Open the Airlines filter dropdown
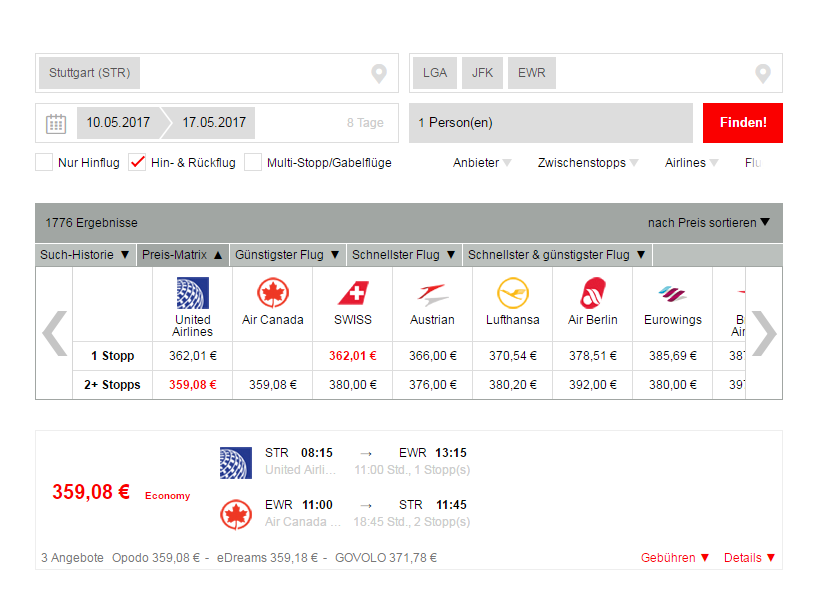Screen dimensions: 820x597 (x=691, y=163)
